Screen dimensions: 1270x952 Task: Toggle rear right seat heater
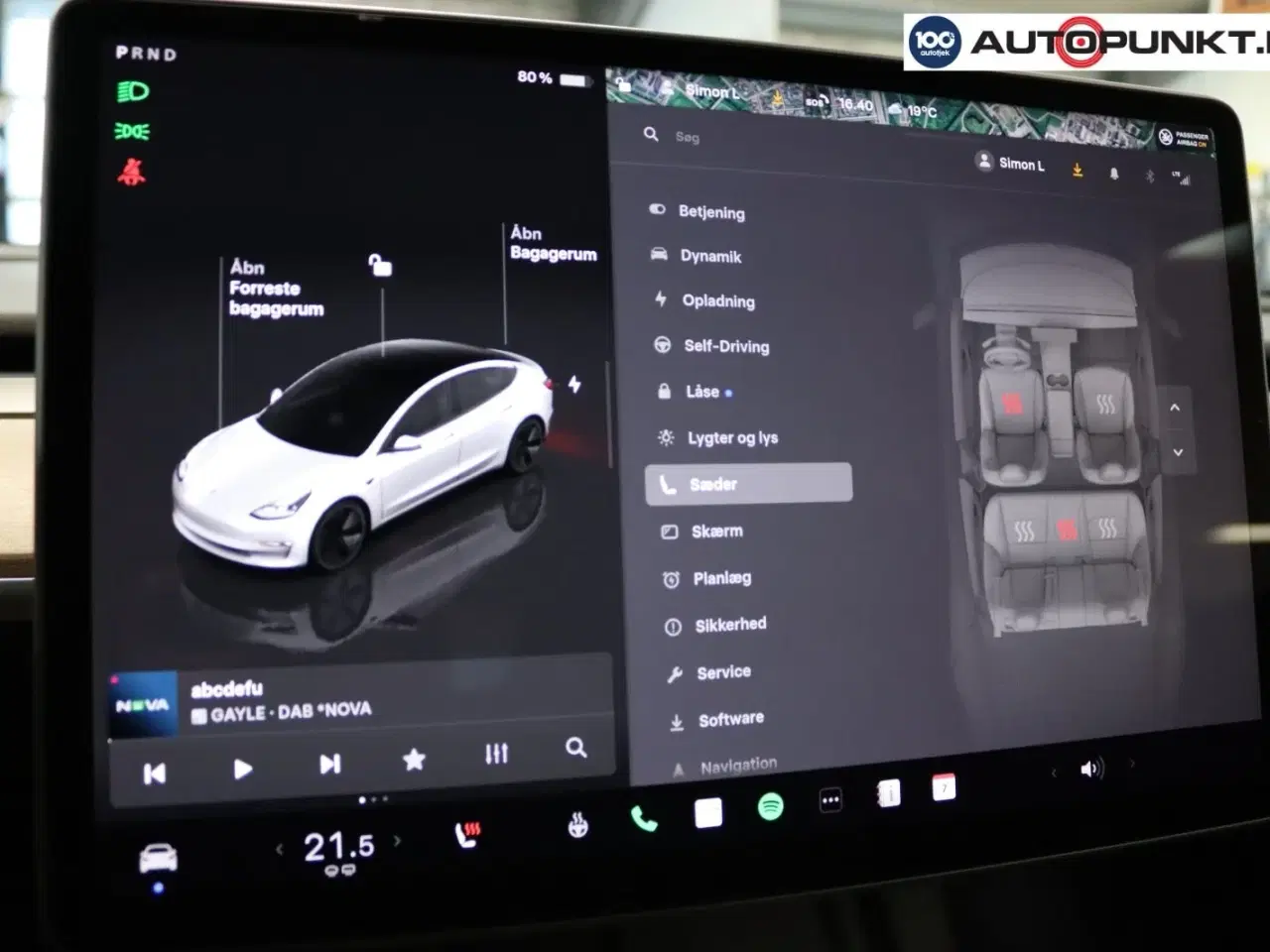click(1107, 529)
